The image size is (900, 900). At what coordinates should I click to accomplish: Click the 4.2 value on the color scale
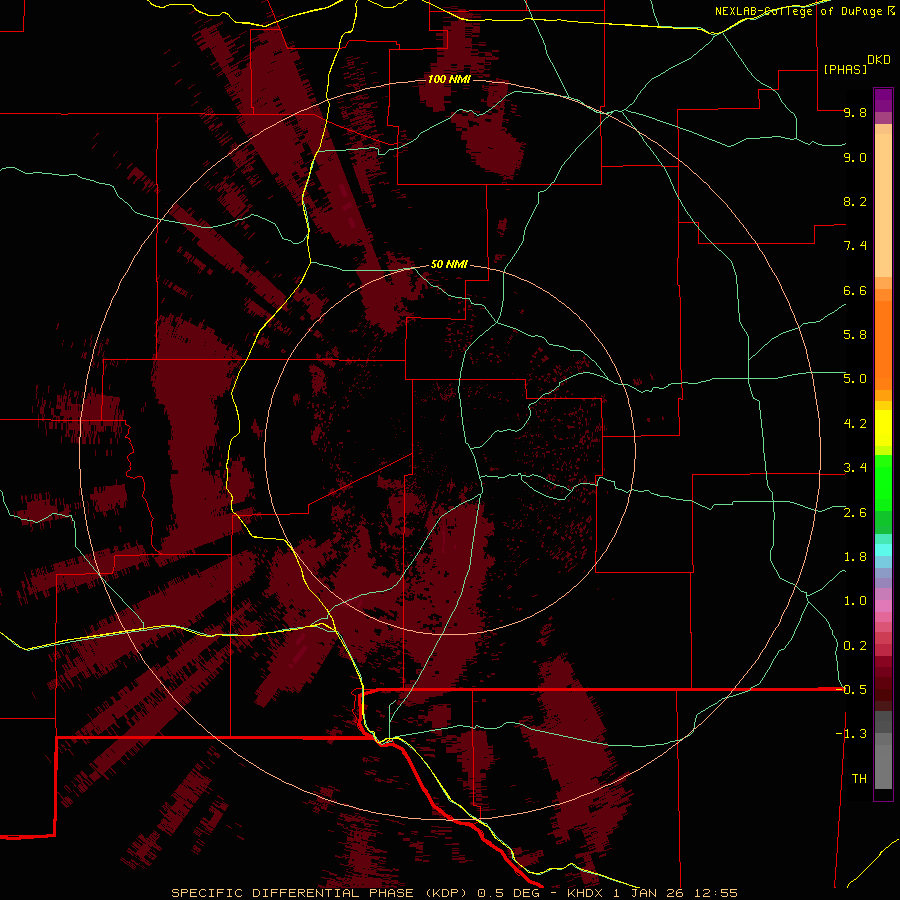point(855,424)
